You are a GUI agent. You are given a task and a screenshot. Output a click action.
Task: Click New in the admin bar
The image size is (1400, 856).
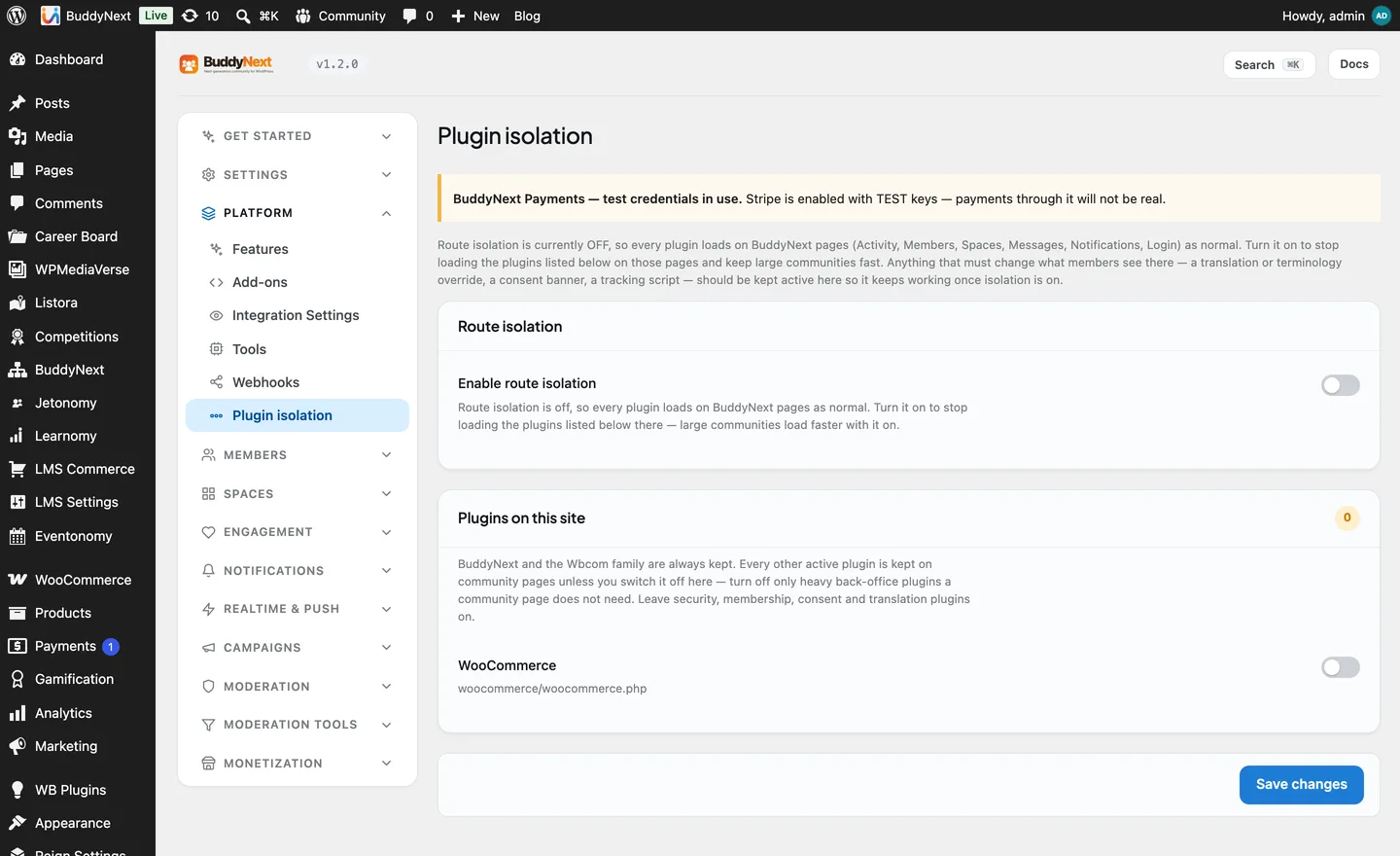point(475,16)
